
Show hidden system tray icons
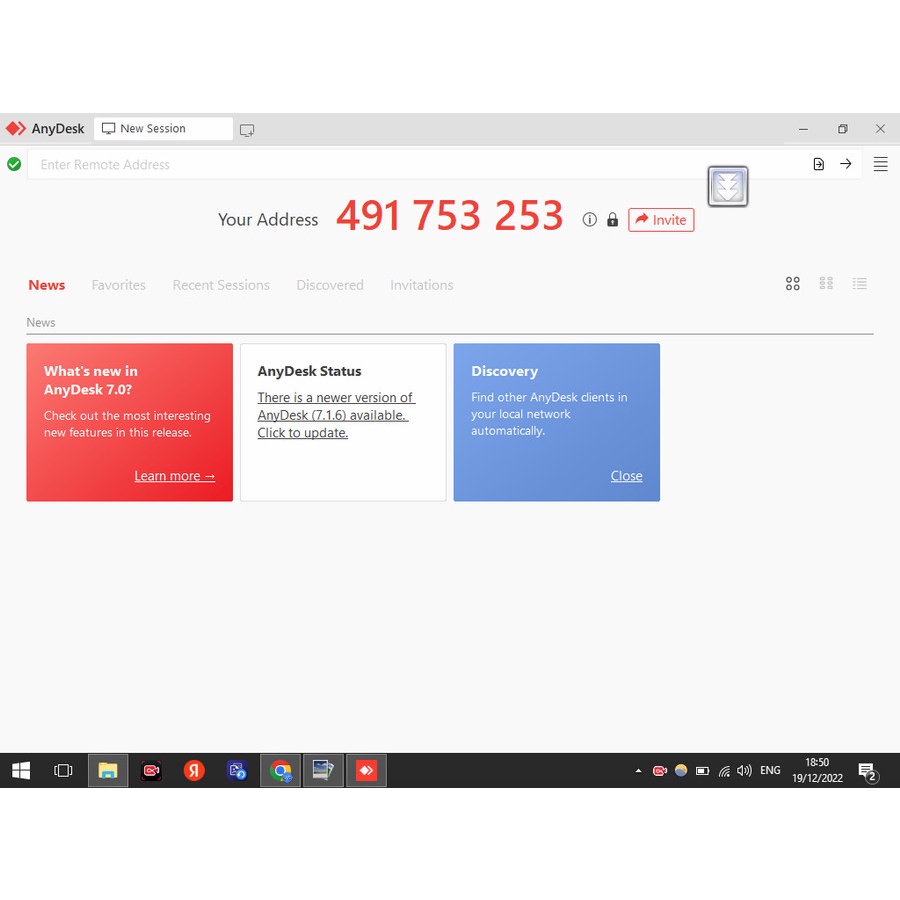click(x=638, y=771)
